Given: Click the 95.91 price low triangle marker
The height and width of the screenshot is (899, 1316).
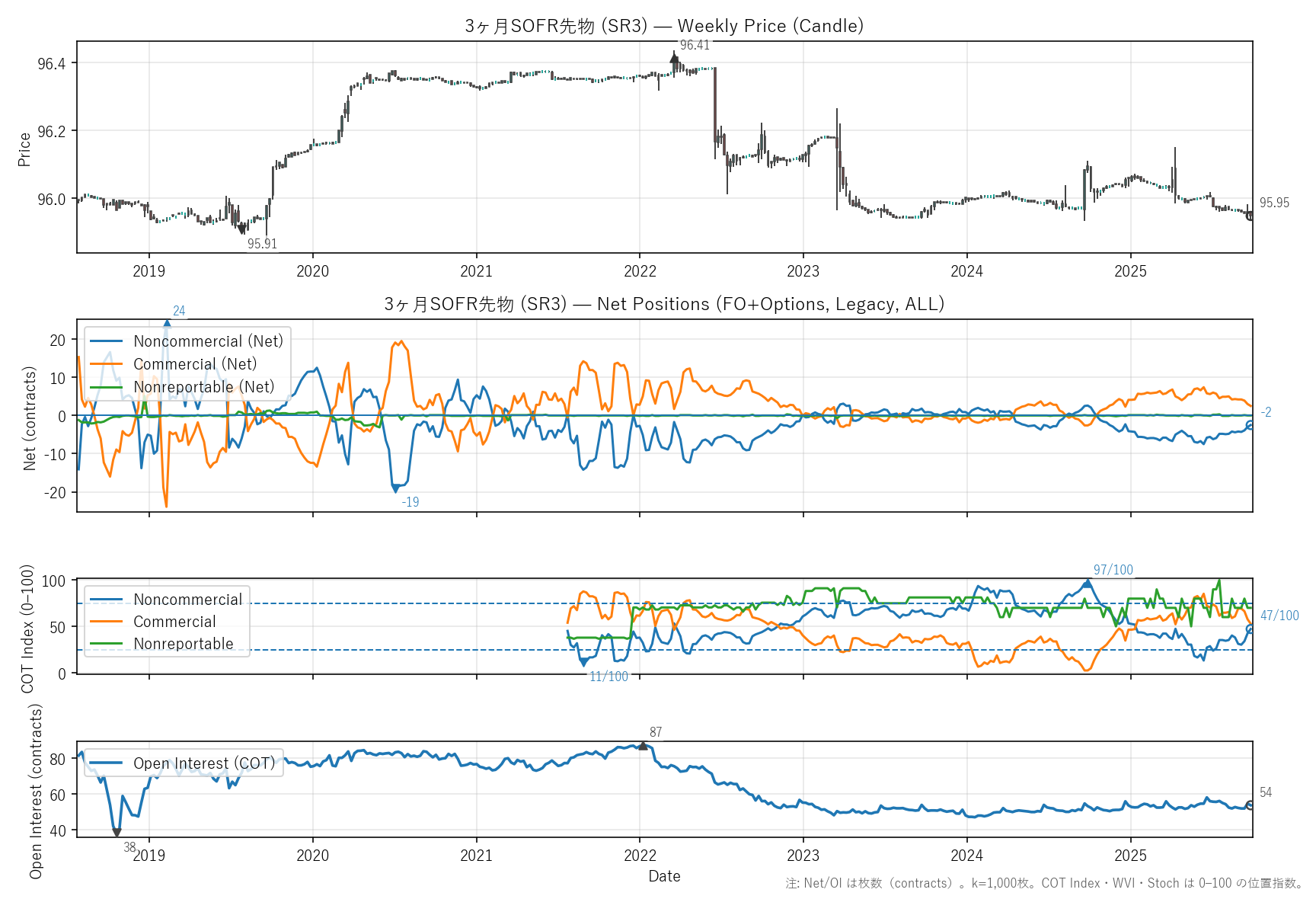Looking at the screenshot, I should click(x=242, y=229).
